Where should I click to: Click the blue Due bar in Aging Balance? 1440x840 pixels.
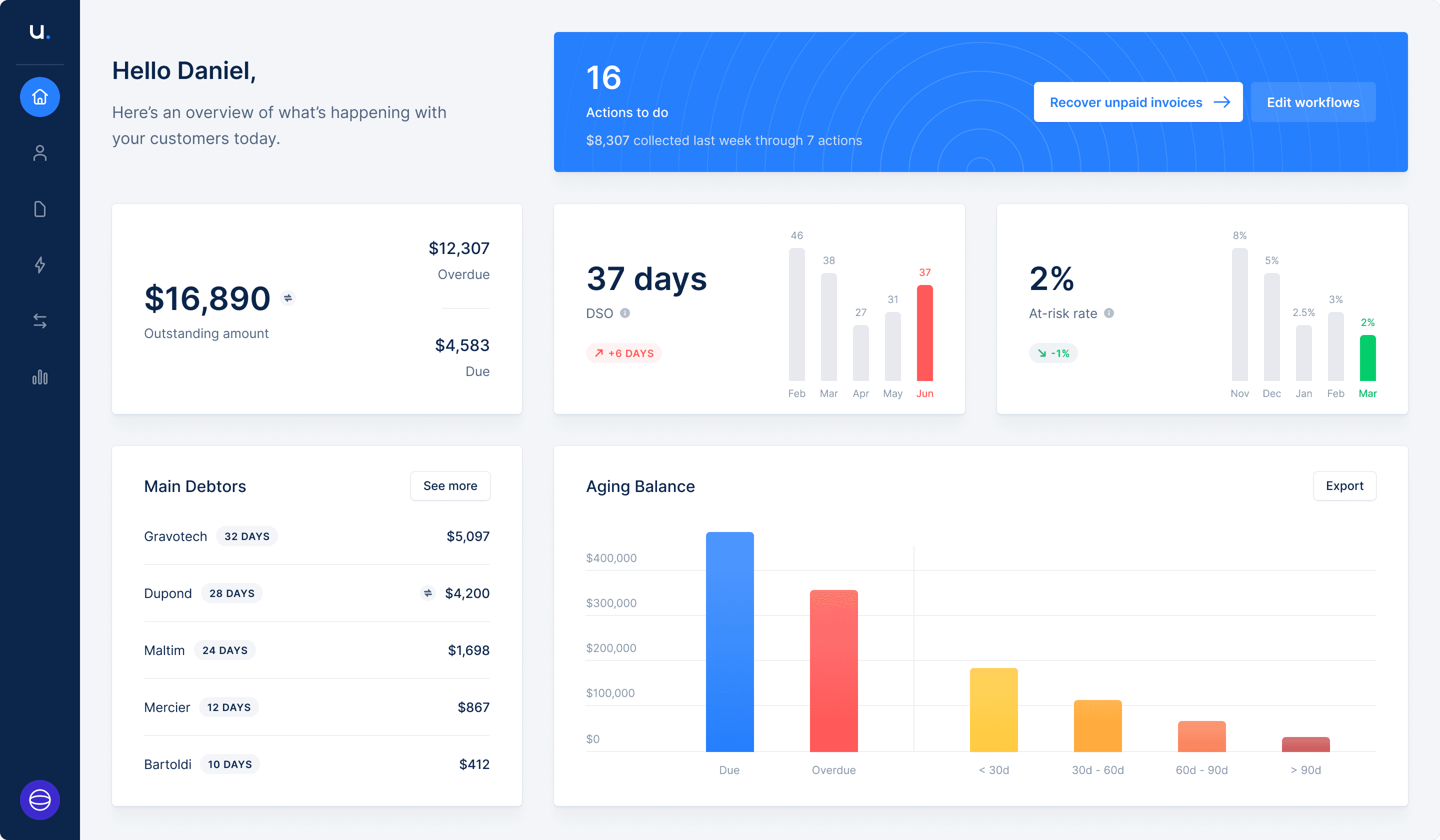coord(729,641)
